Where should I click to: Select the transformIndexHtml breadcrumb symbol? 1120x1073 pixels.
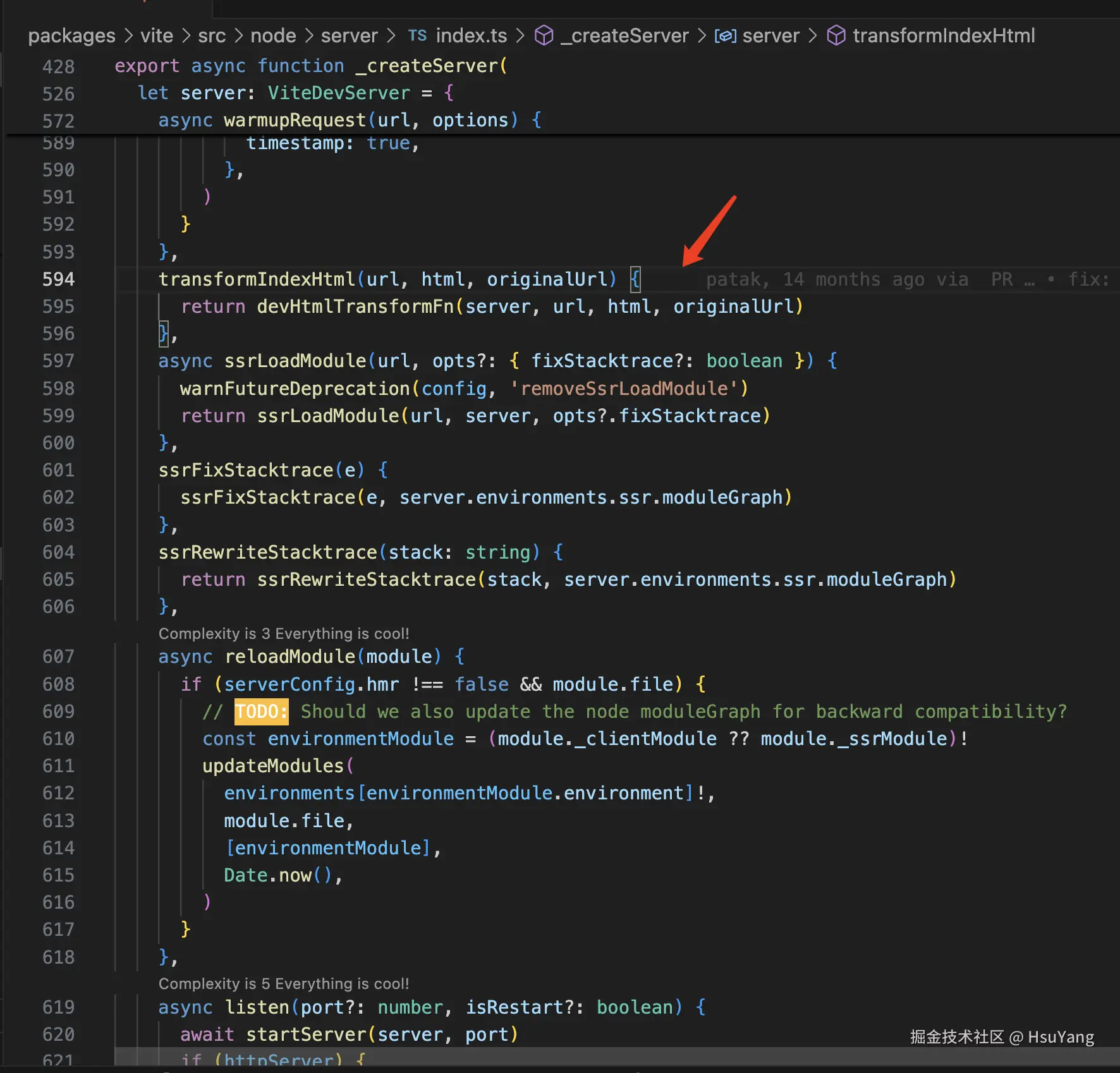coord(944,35)
